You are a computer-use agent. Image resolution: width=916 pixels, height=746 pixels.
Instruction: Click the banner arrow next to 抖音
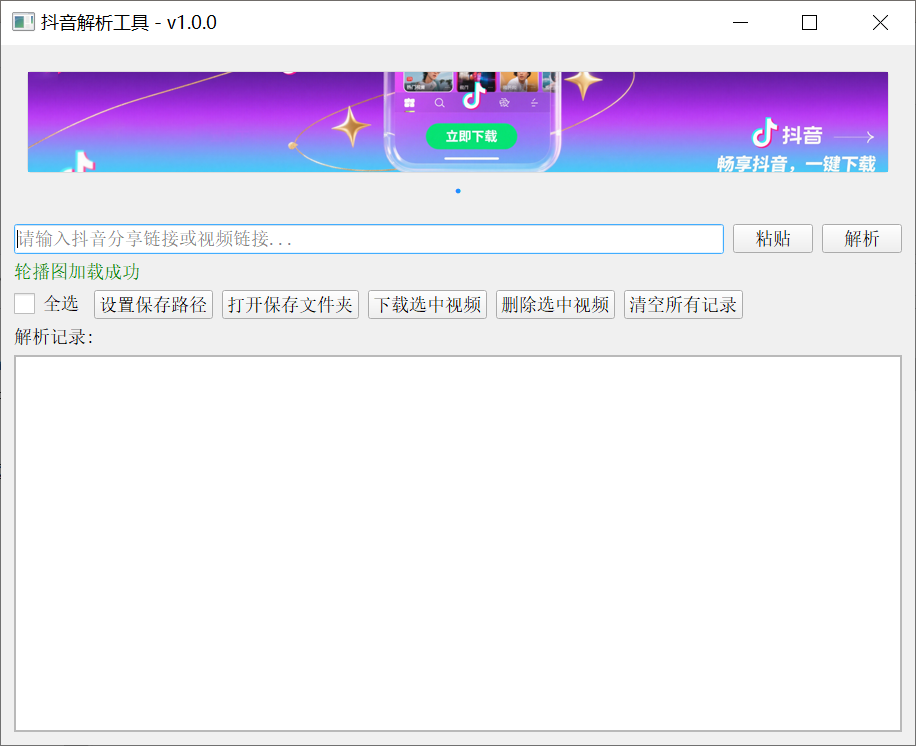(853, 137)
